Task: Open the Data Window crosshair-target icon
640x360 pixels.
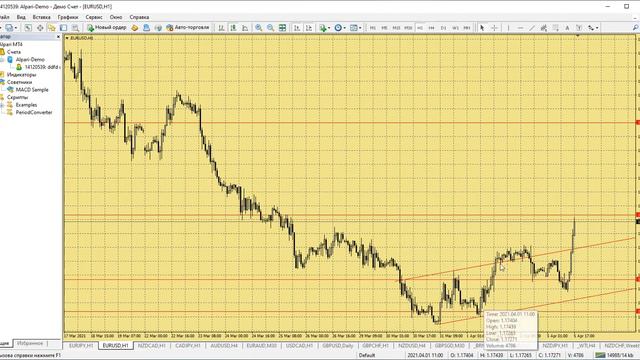Action: (40, 28)
